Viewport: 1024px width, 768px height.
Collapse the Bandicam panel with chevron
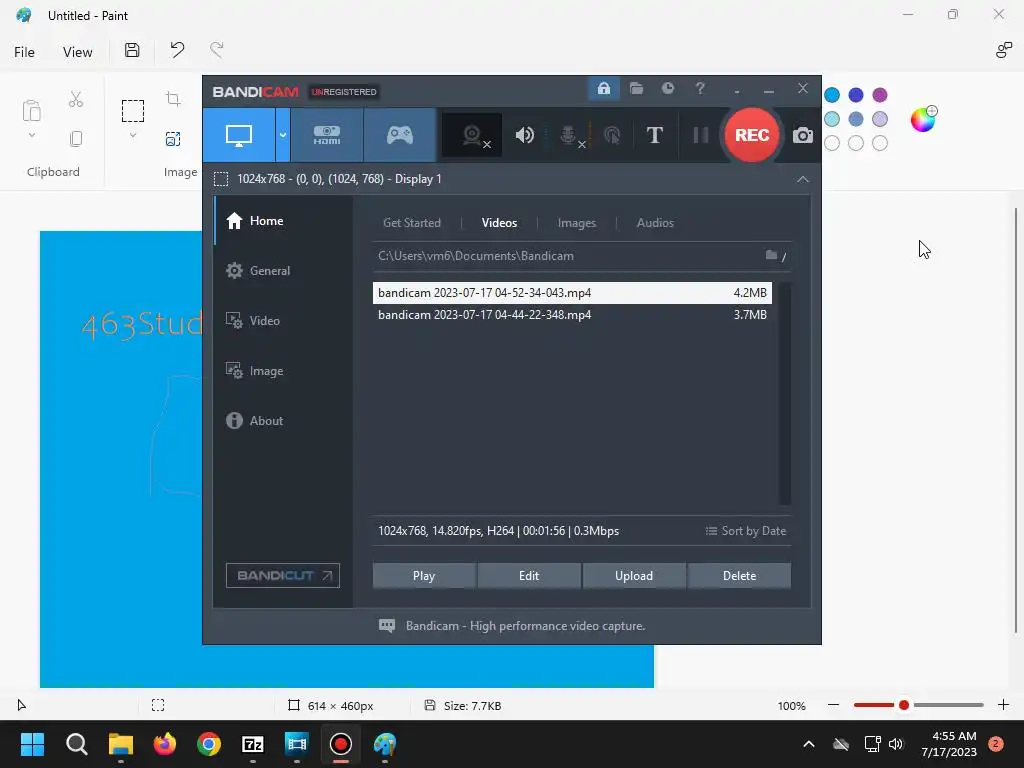(x=803, y=179)
